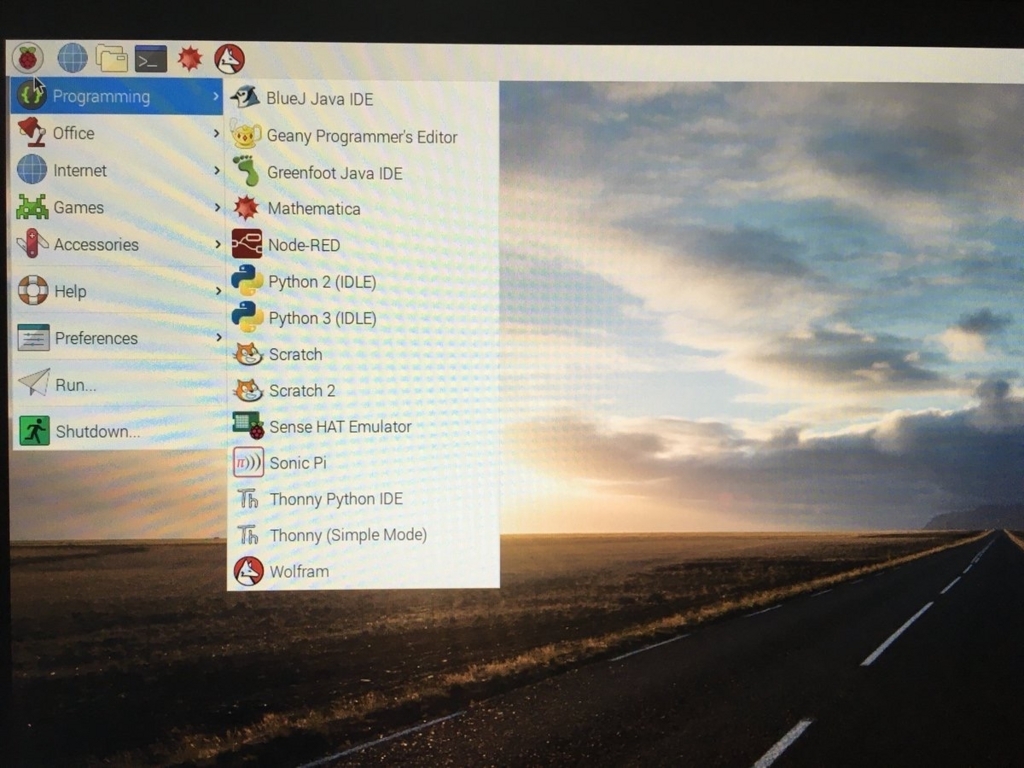Click the Help lifebuoy icon
The image size is (1024, 768).
click(x=33, y=290)
